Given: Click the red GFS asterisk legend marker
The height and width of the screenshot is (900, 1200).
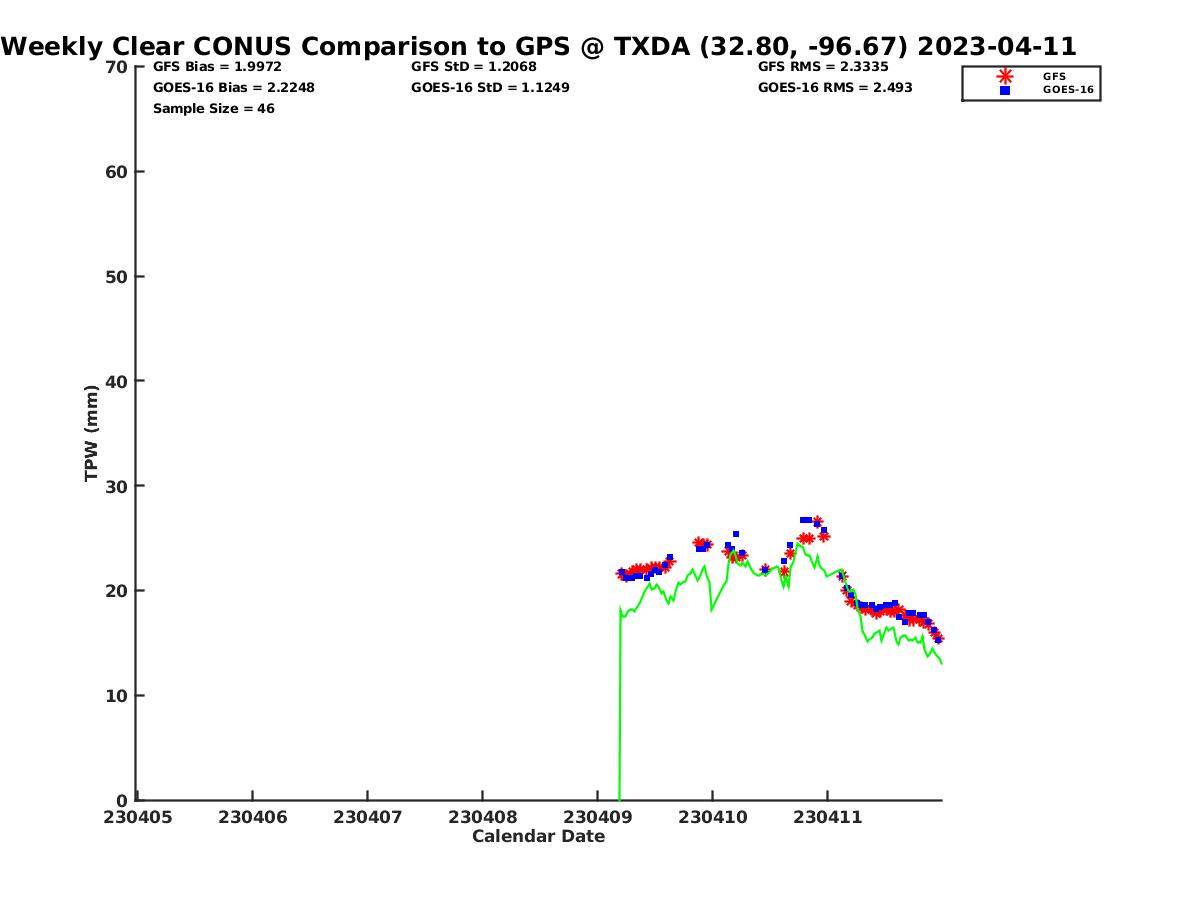Looking at the screenshot, I should tap(1005, 76).
